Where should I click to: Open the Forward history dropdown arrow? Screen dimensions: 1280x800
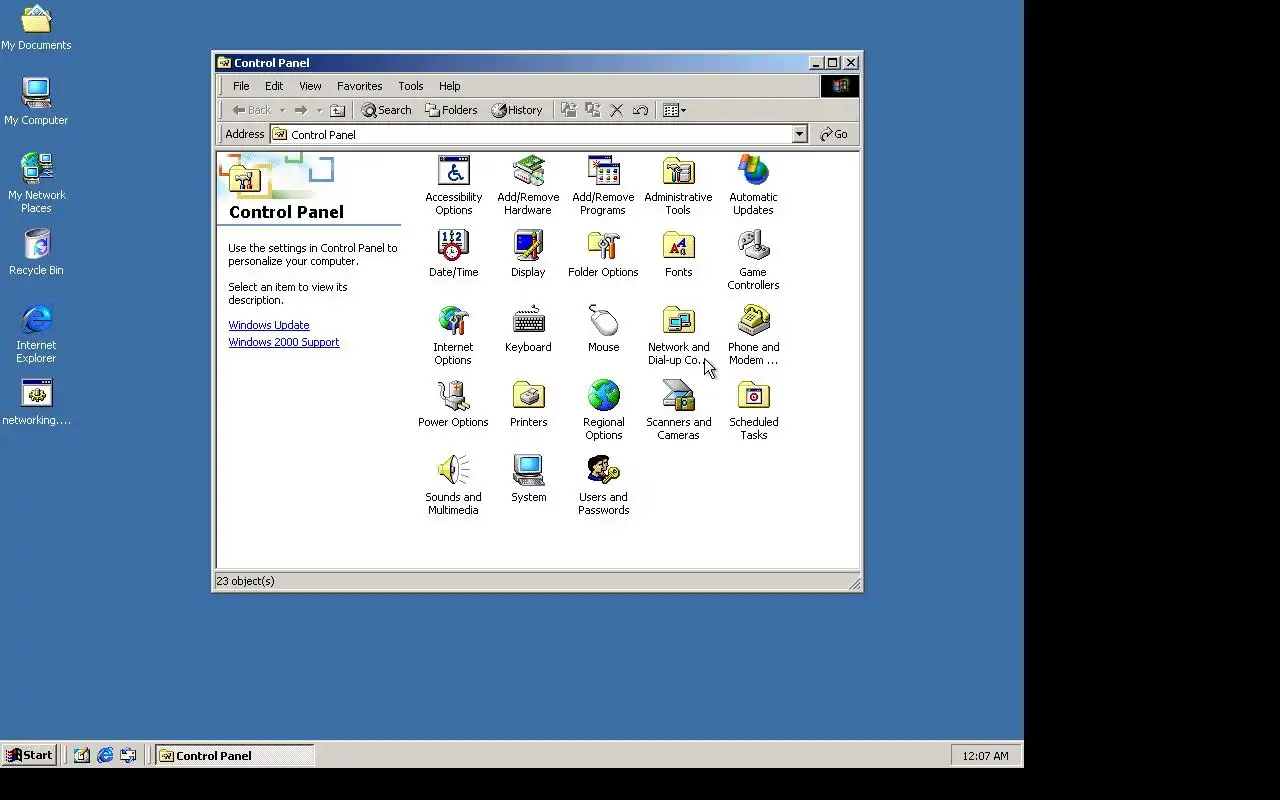pyautogui.click(x=319, y=110)
